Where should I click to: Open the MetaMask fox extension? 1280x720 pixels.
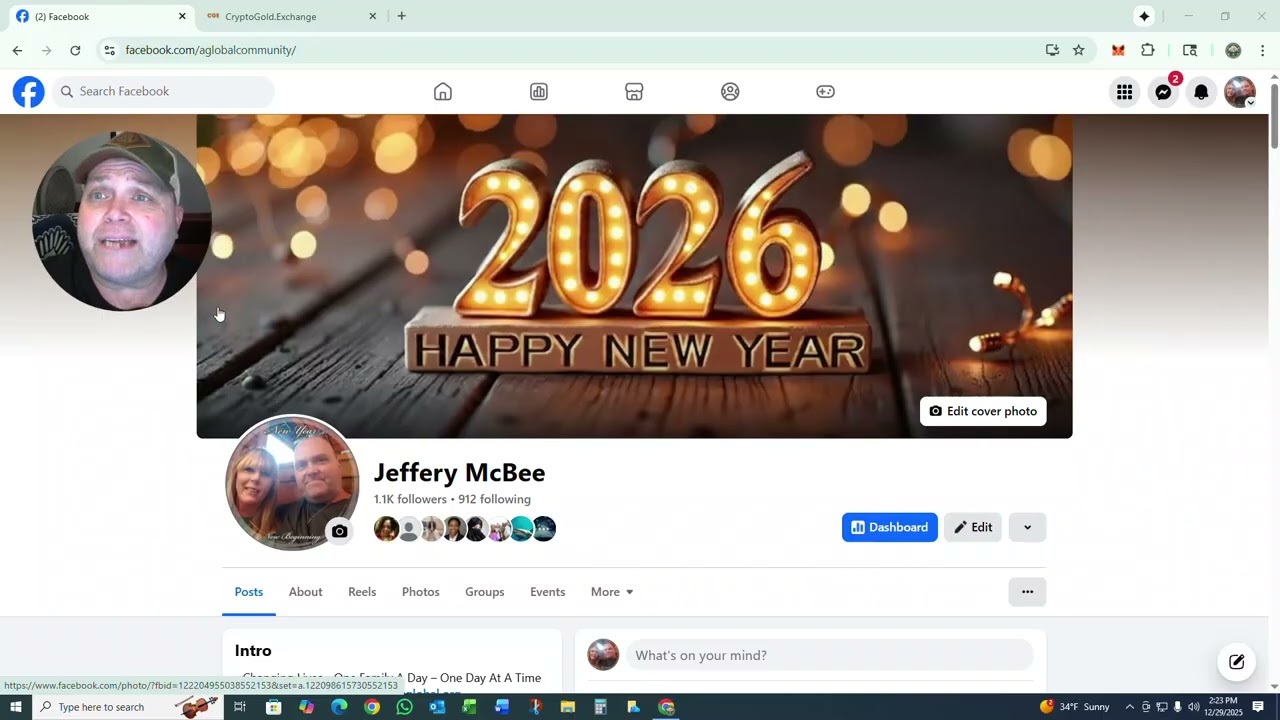pyautogui.click(x=1118, y=50)
